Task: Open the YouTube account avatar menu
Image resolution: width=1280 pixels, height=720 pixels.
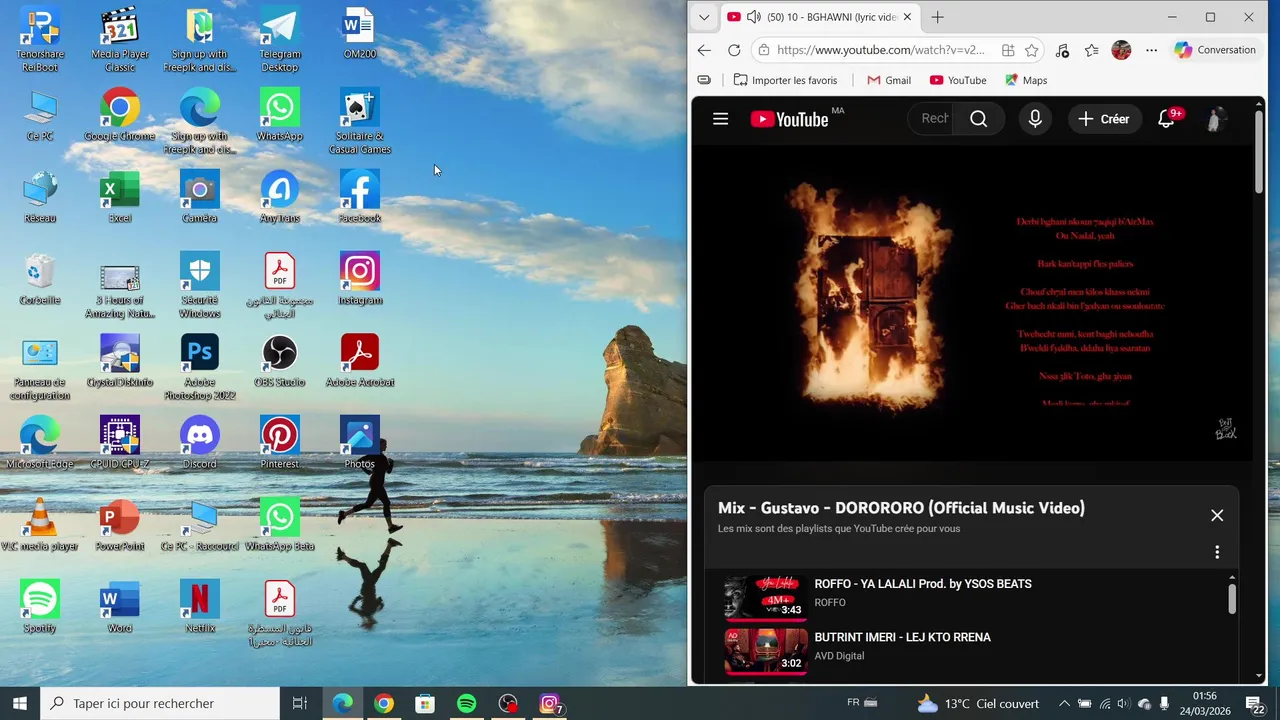Action: coord(1215,119)
